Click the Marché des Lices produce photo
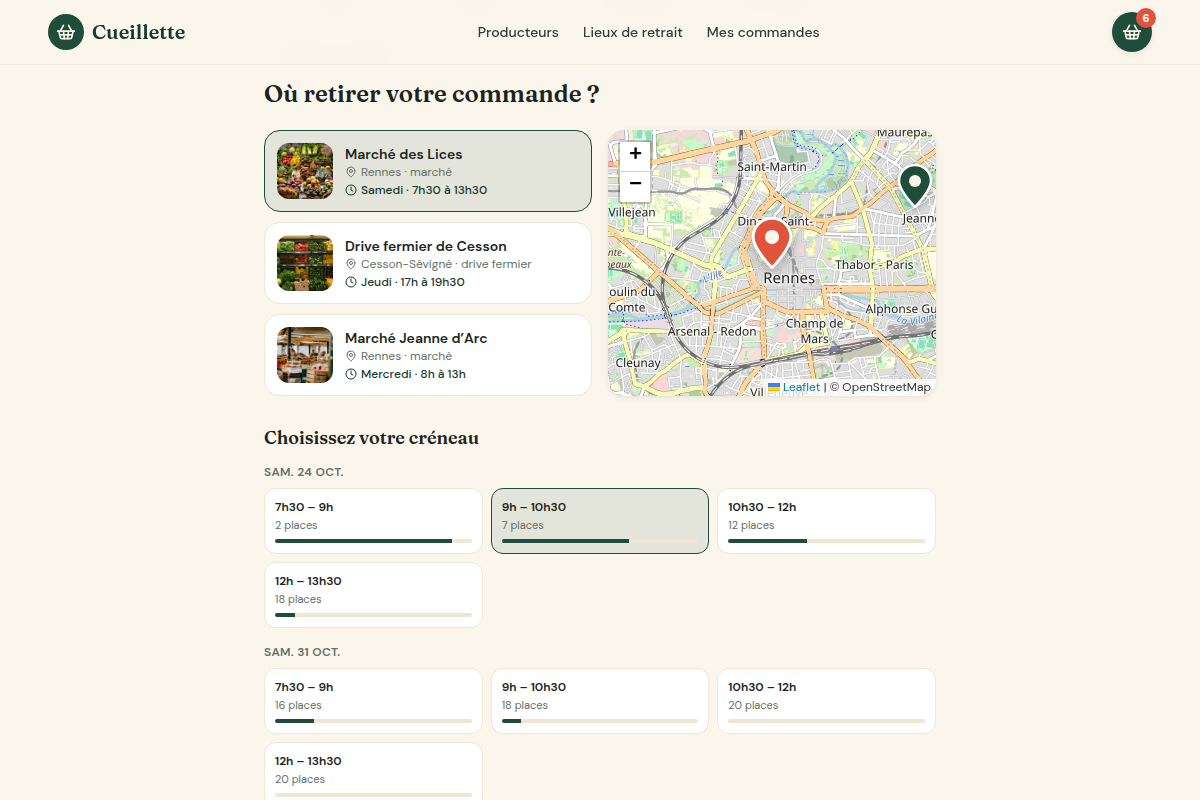Screen dimensions: 1200x800 305,171
